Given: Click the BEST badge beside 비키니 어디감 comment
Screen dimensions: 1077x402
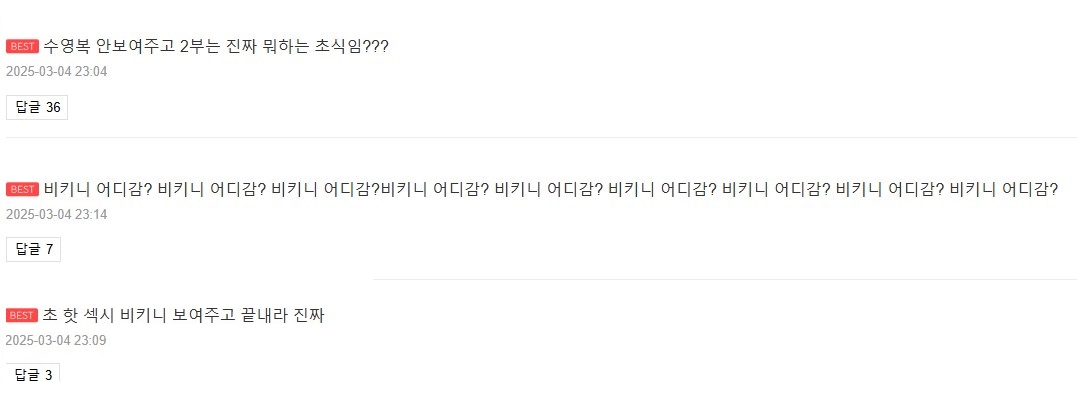Looking at the screenshot, I should [x=22, y=190].
